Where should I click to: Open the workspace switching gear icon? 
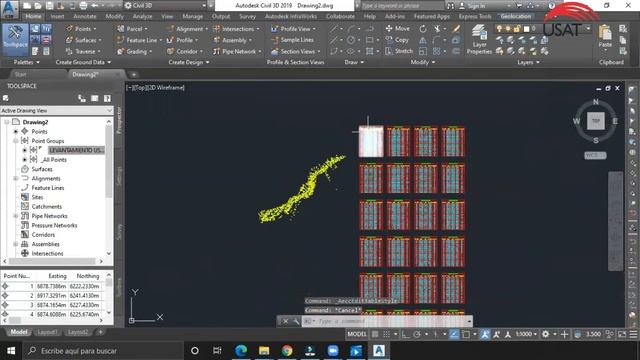pos(545,334)
